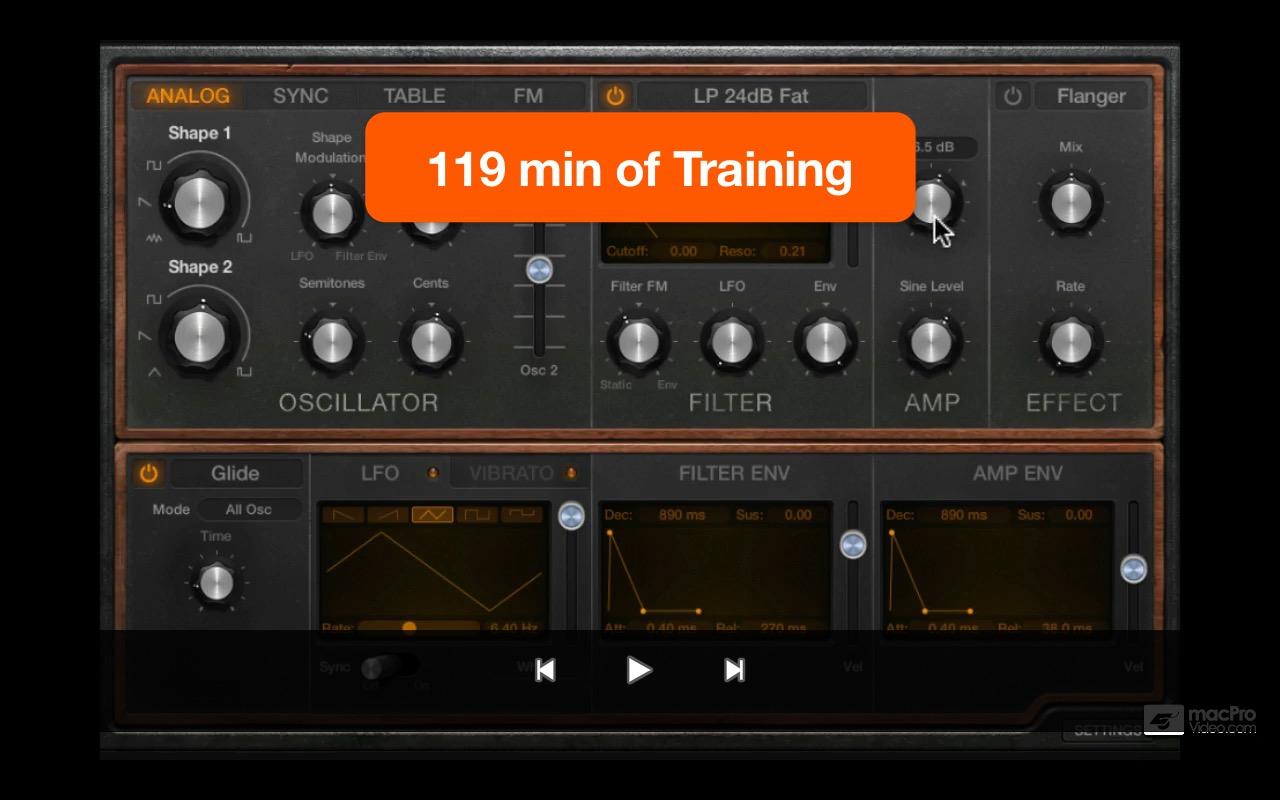Skip to the previous video
1280x800 pixels.
coord(545,669)
